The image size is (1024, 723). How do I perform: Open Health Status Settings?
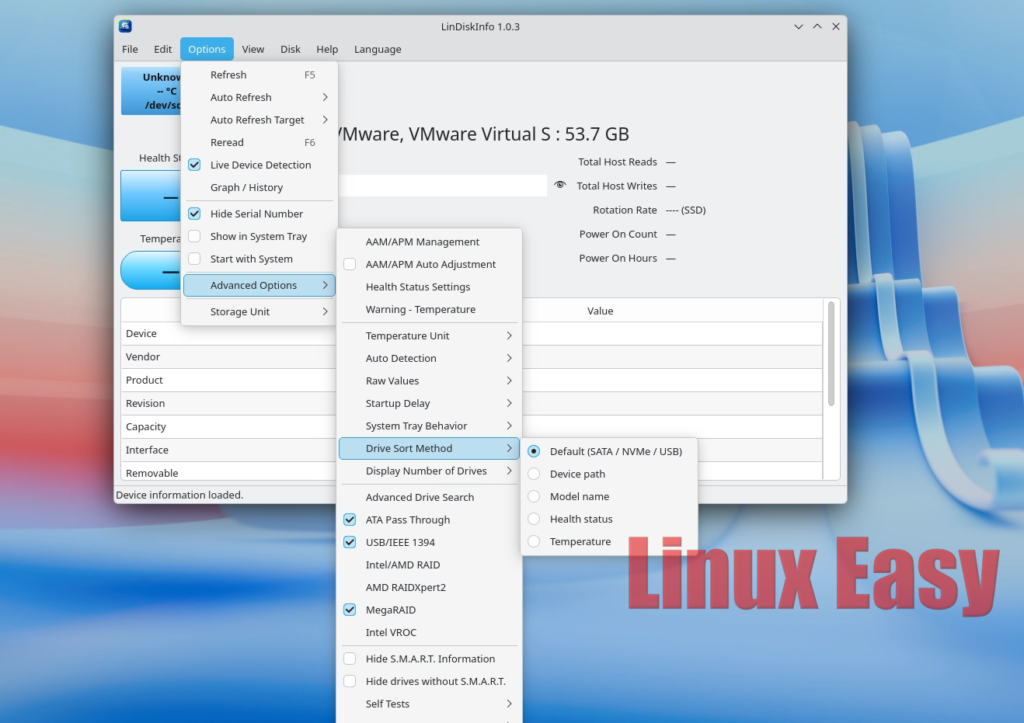[x=429, y=287]
